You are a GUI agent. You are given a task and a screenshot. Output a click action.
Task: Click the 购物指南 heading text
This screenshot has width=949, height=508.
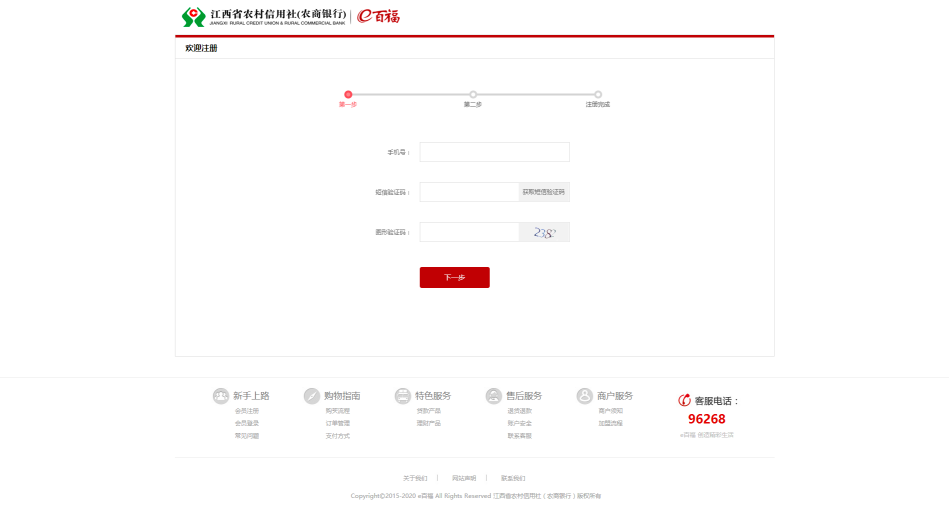pyautogui.click(x=342, y=396)
